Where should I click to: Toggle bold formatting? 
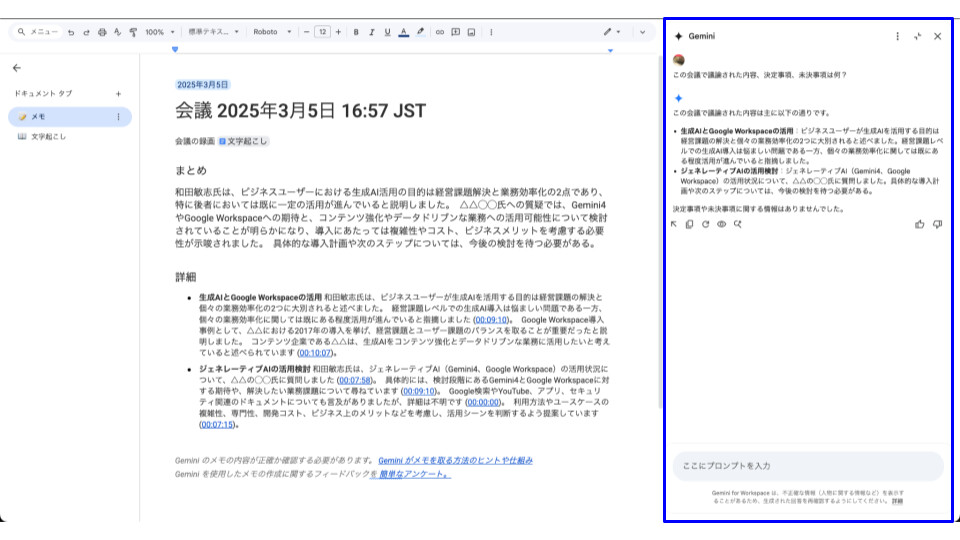click(x=355, y=32)
